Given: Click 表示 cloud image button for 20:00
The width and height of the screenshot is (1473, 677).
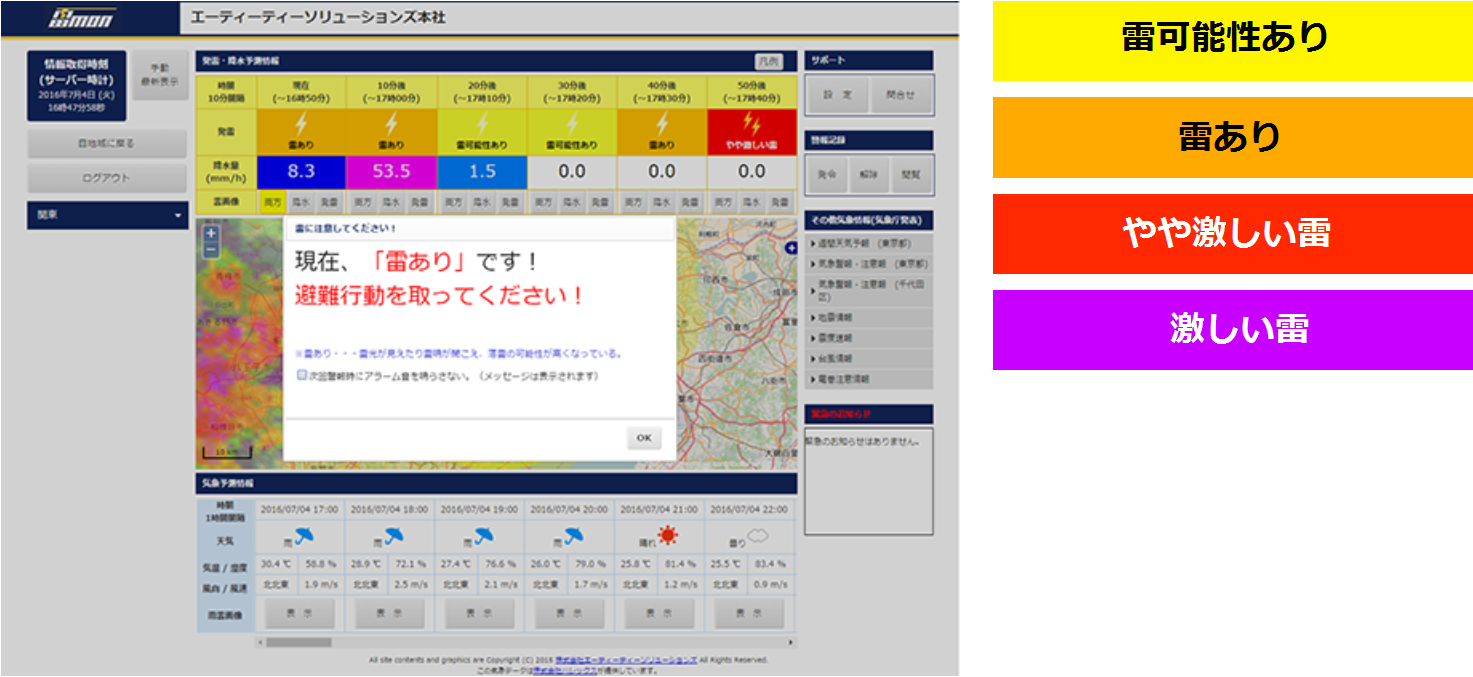Looking at the screenshot, I should click(x=570, y=613).
